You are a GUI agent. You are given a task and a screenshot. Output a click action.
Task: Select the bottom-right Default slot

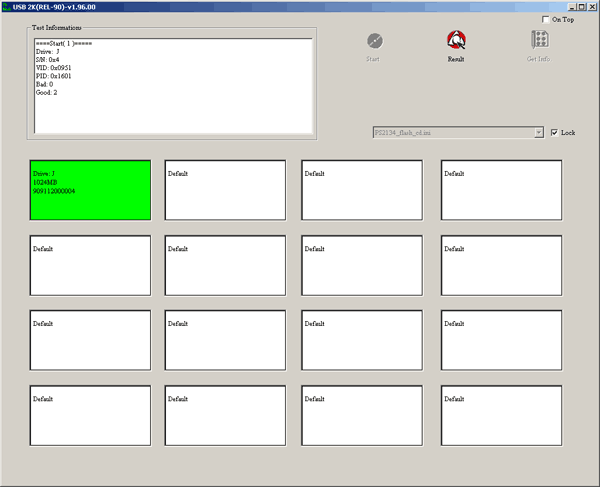501,415
